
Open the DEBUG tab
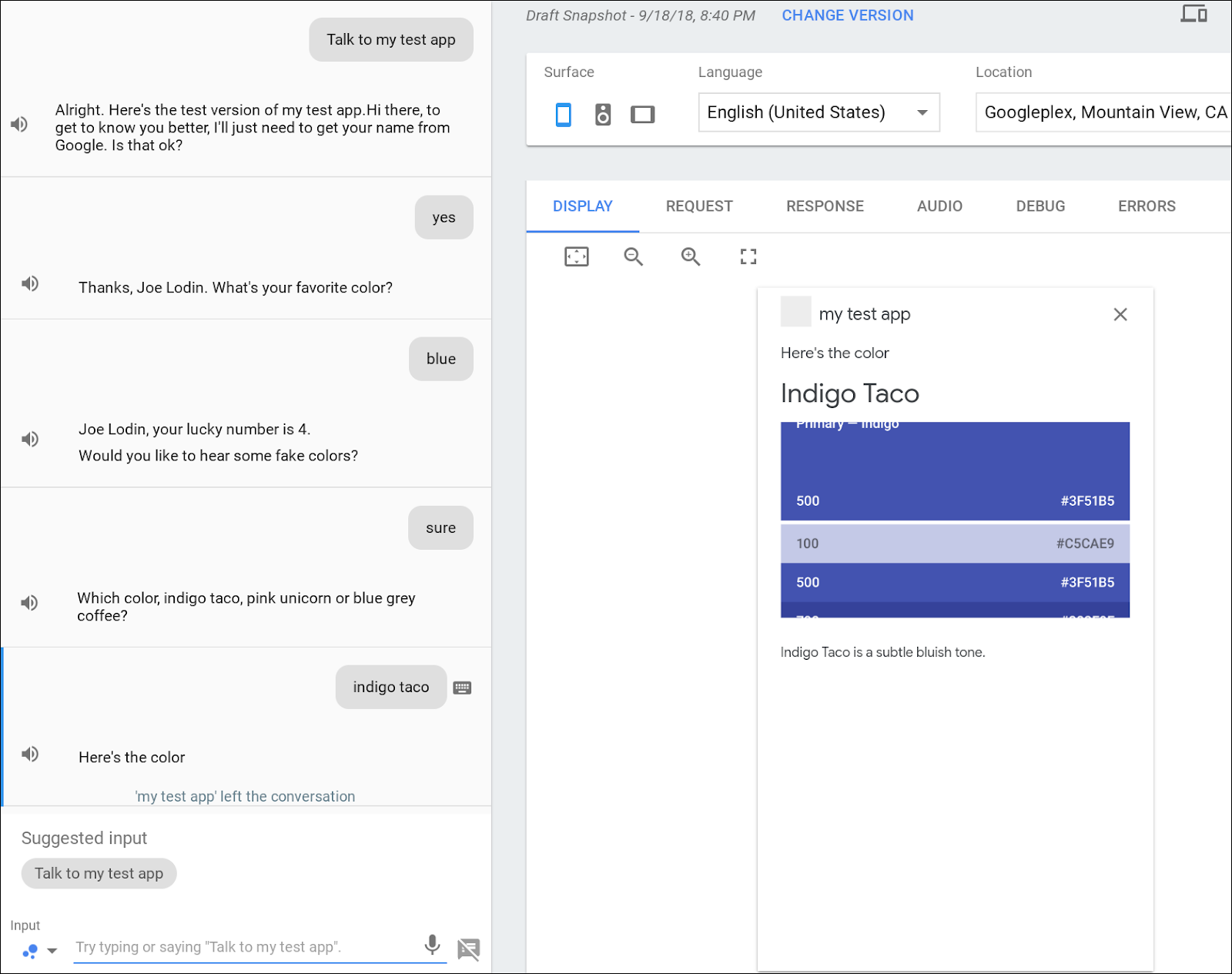click(1039, 206)
